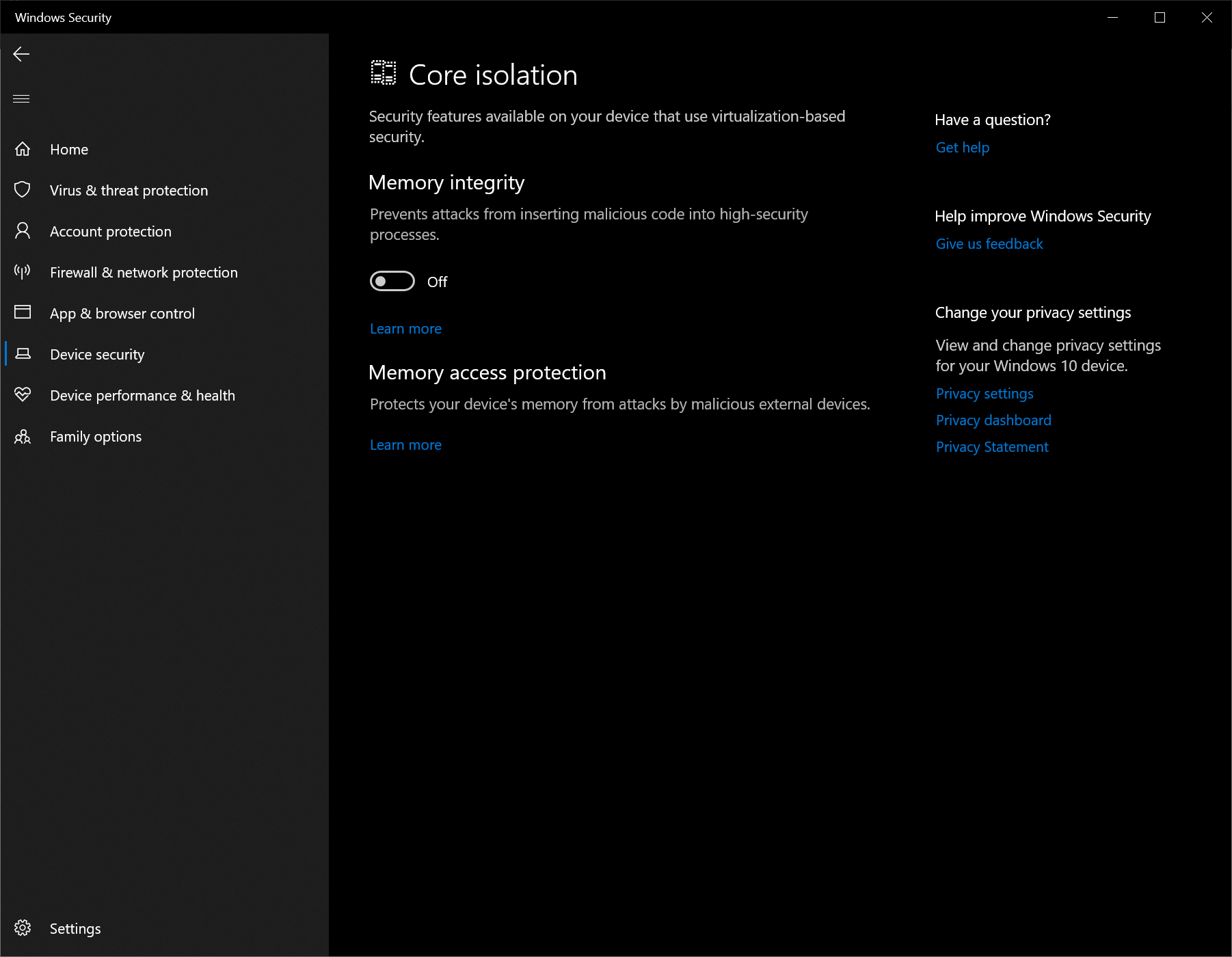Turn on Memory integrity toggle

click(392, 281)
